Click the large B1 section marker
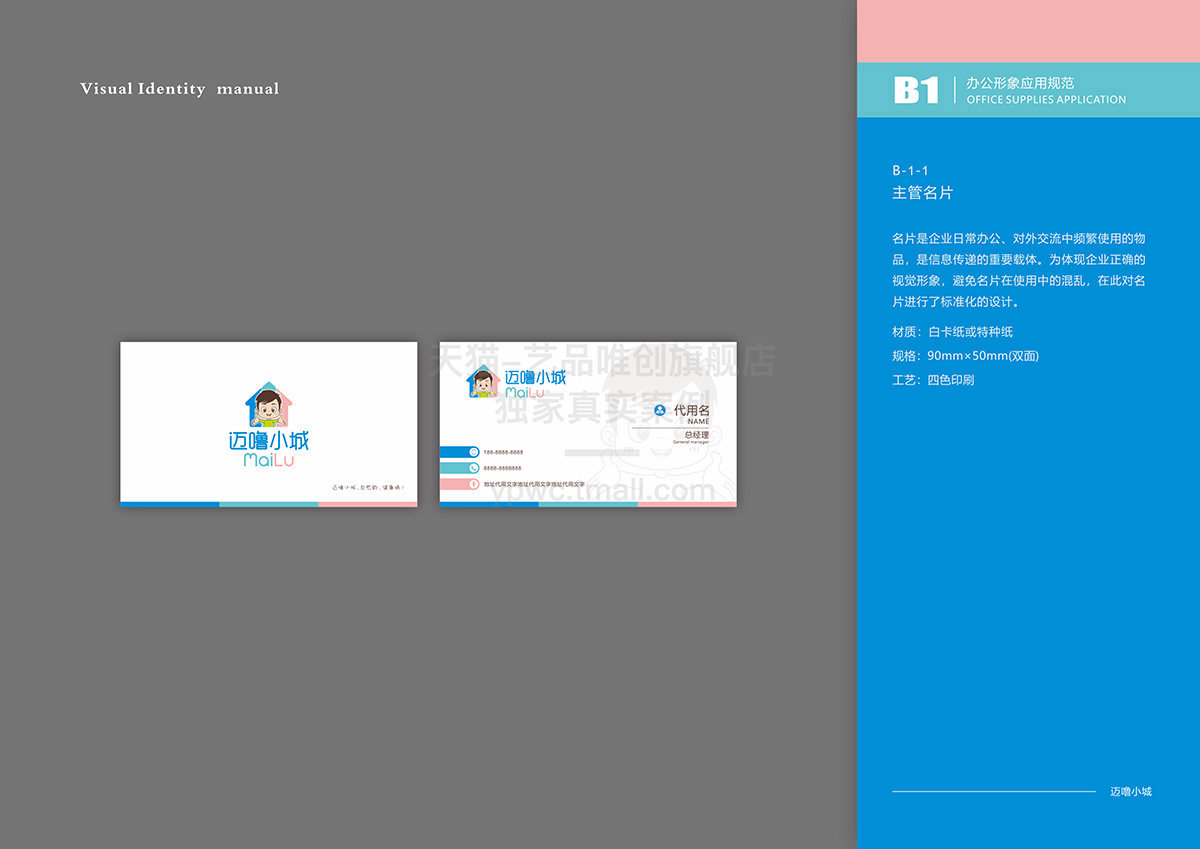Screen dimensions: 1200x849 (x=916, y=90)
